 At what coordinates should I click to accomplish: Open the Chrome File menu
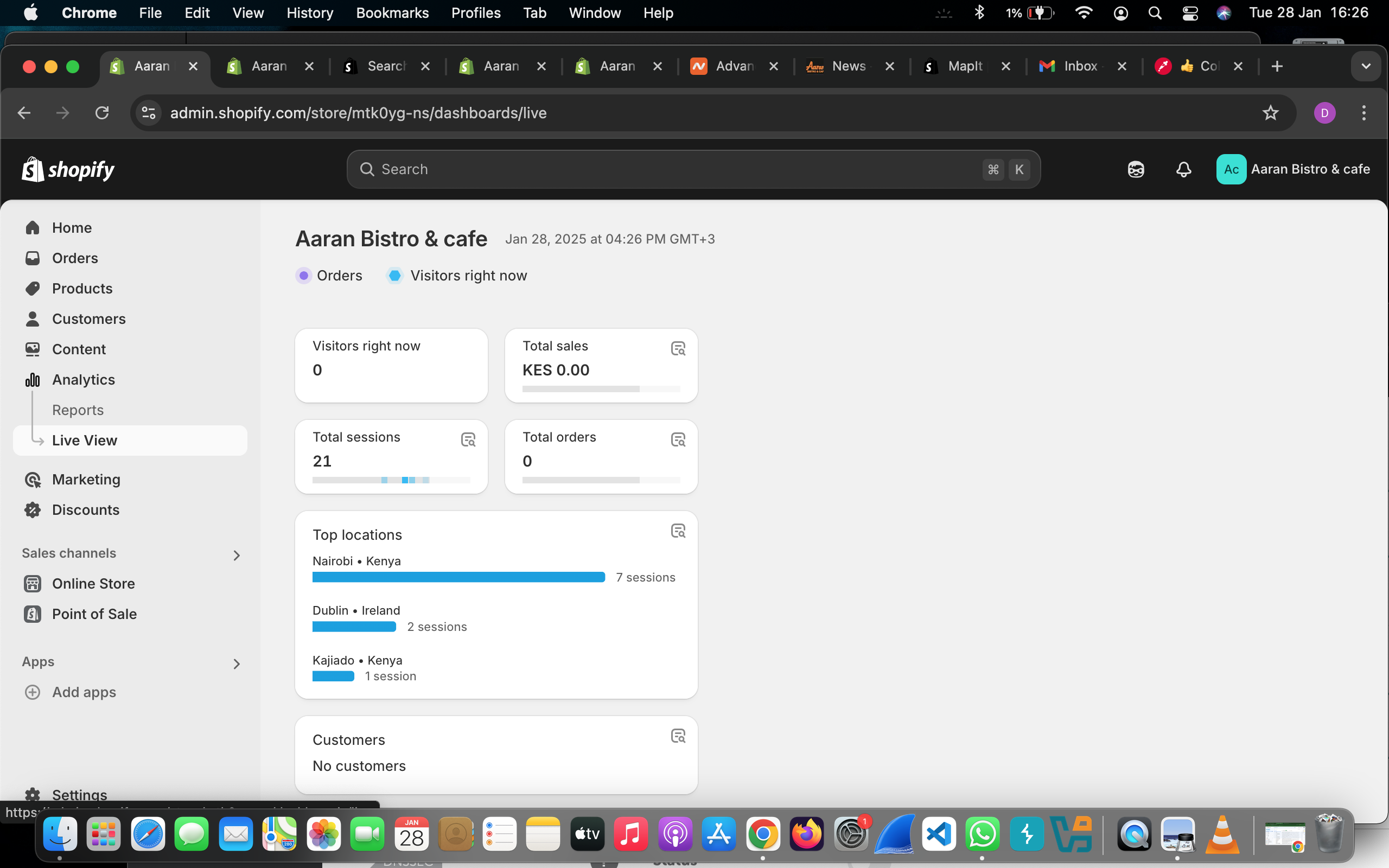coord(150,12)
